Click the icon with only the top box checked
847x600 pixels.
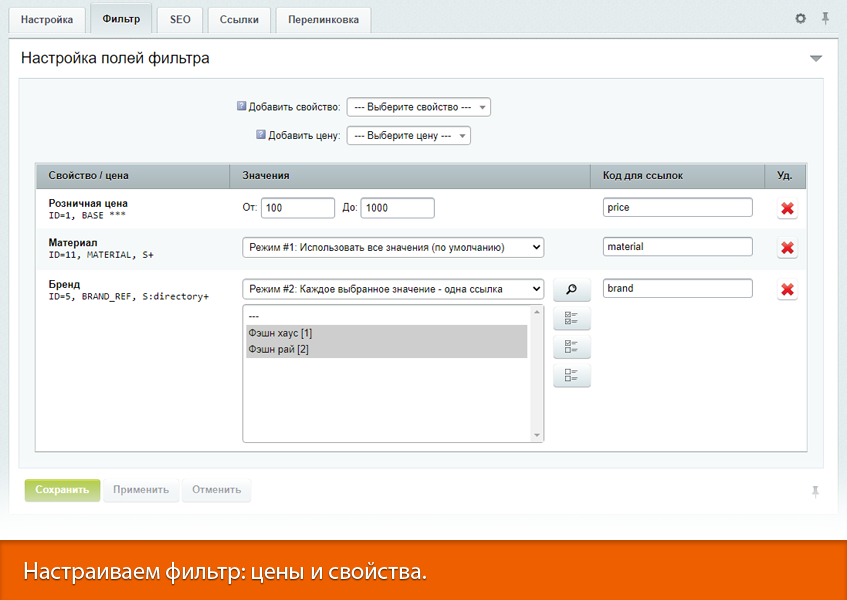pyautogui.click(x=571, y=347)
